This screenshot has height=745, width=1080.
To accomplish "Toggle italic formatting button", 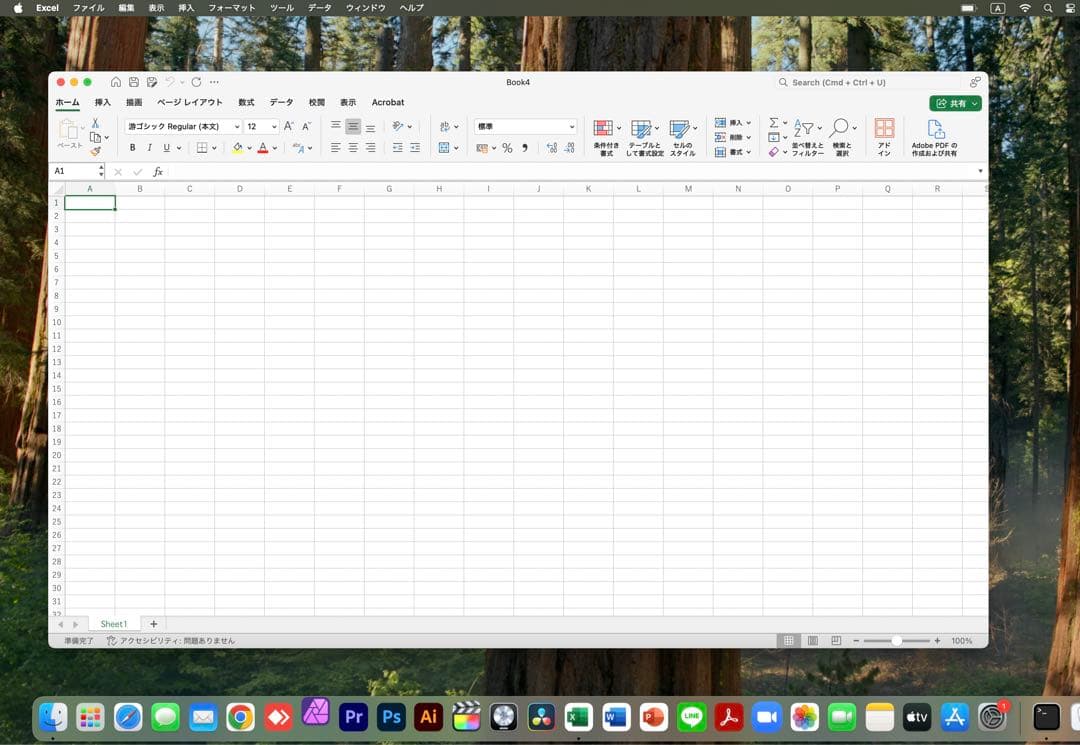I will point(149,148).
